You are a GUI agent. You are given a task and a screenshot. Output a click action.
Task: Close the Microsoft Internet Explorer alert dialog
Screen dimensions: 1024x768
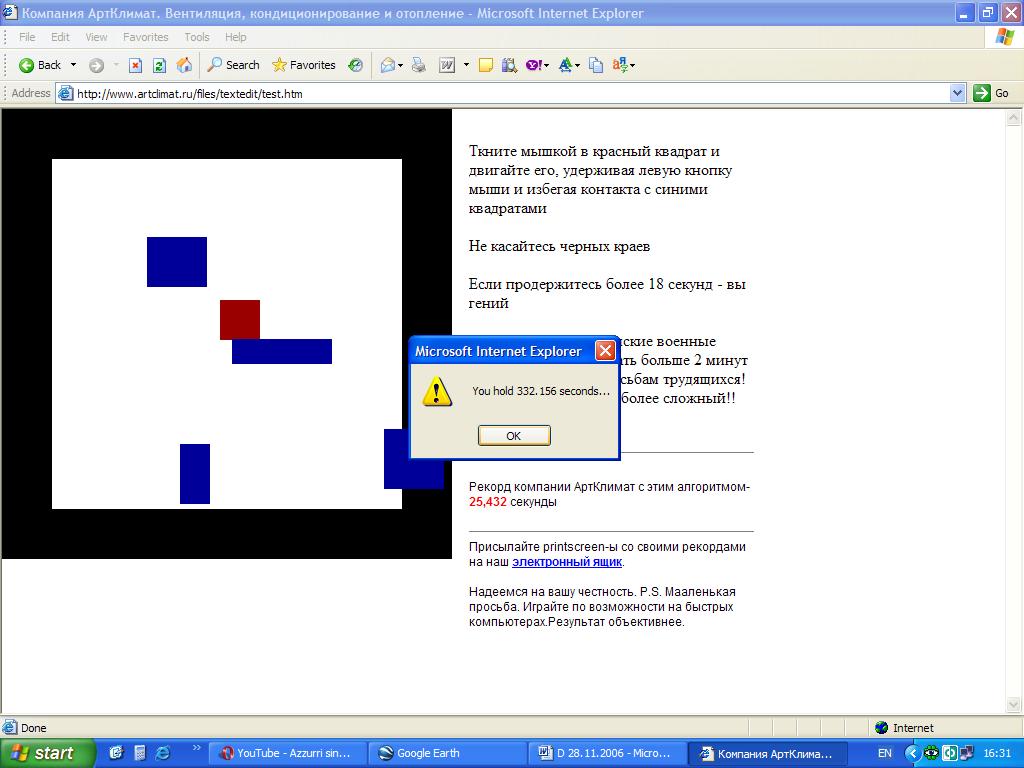click(605, 351)
